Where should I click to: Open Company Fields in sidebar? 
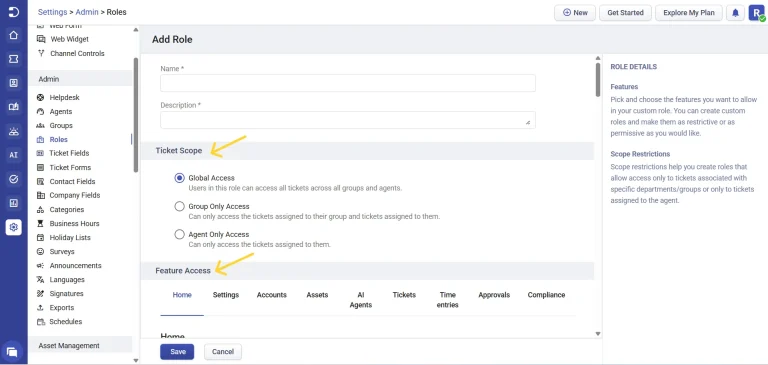pyautogui.click(x=74, y=195)
